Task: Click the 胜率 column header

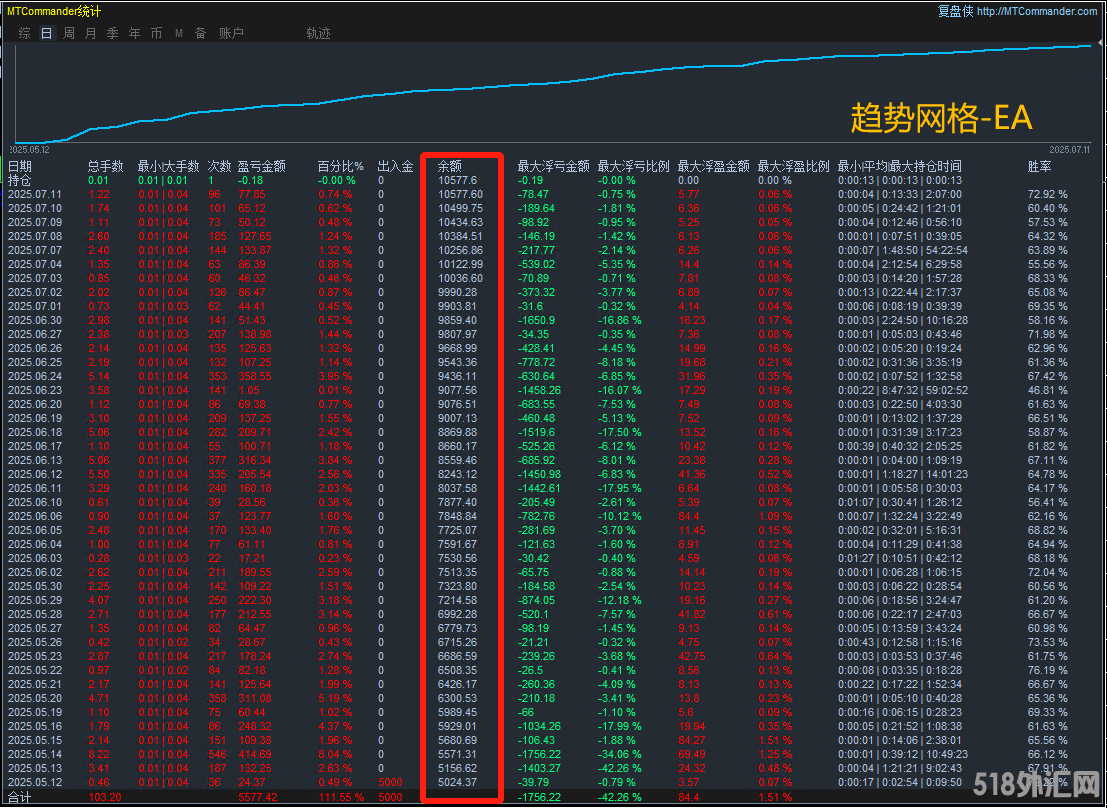Action: click(x=1040, y=166)
